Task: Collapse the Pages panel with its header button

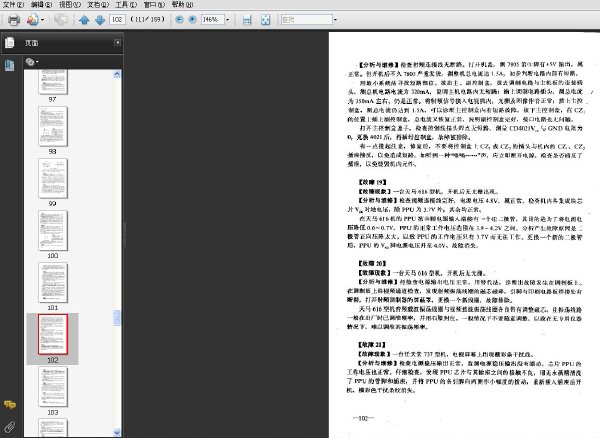Action: click(117, 42)
